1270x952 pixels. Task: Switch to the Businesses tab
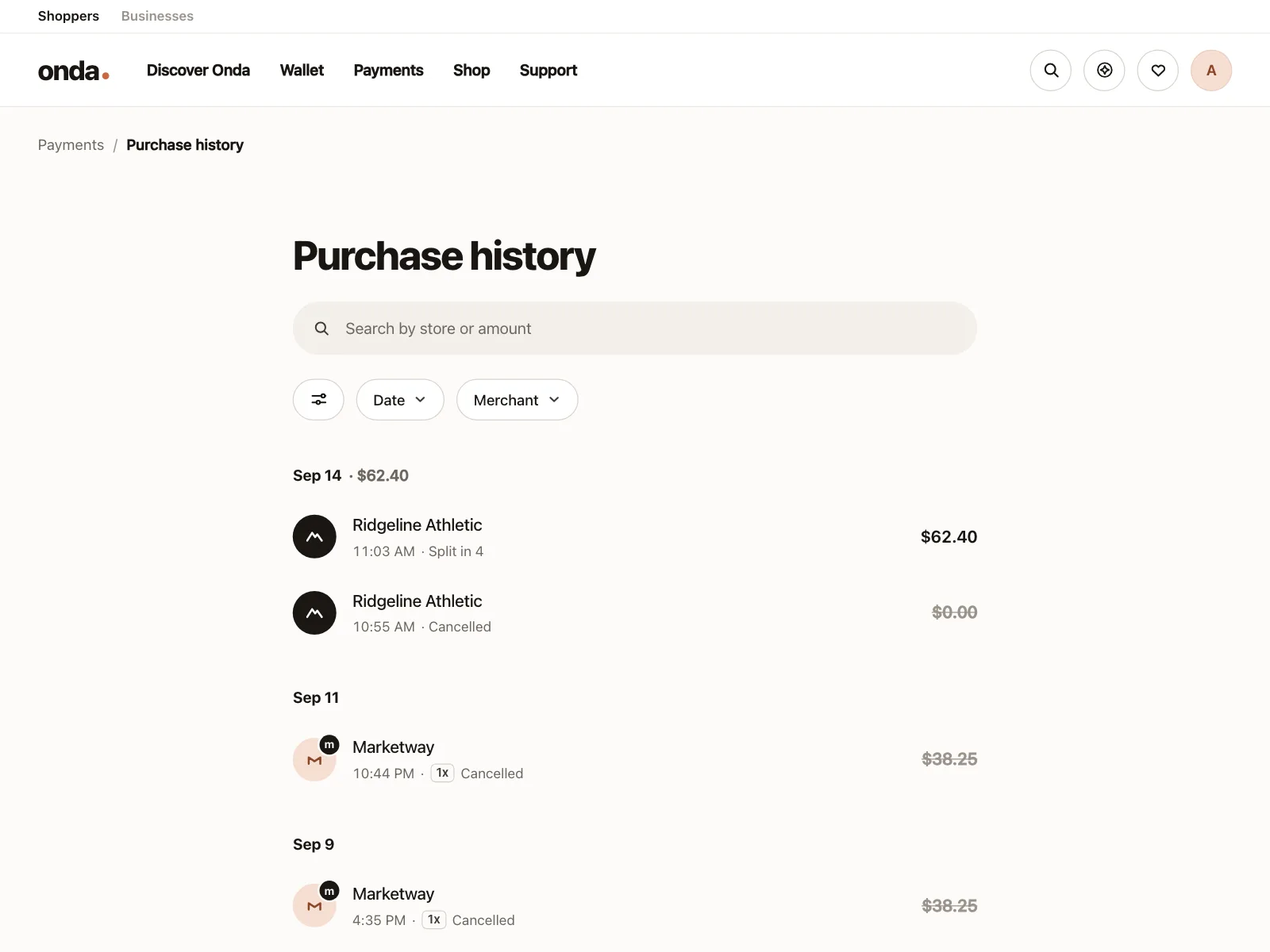(x=157, y=16)
